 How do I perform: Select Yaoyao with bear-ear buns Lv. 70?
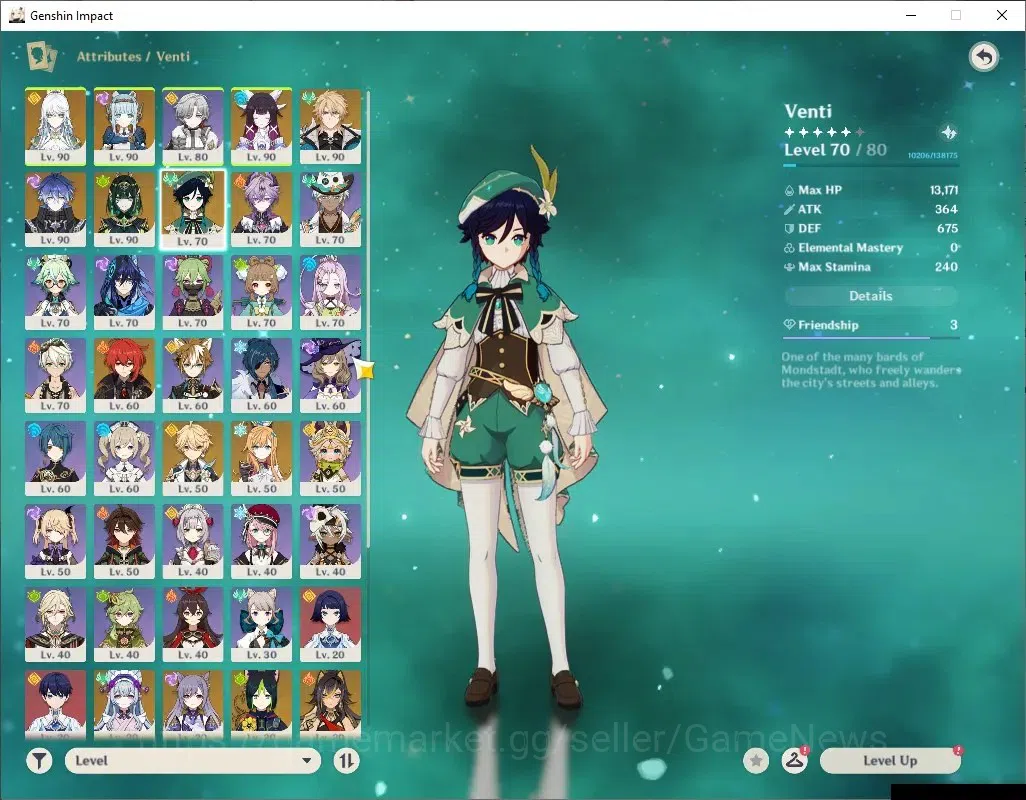point(262,292)
